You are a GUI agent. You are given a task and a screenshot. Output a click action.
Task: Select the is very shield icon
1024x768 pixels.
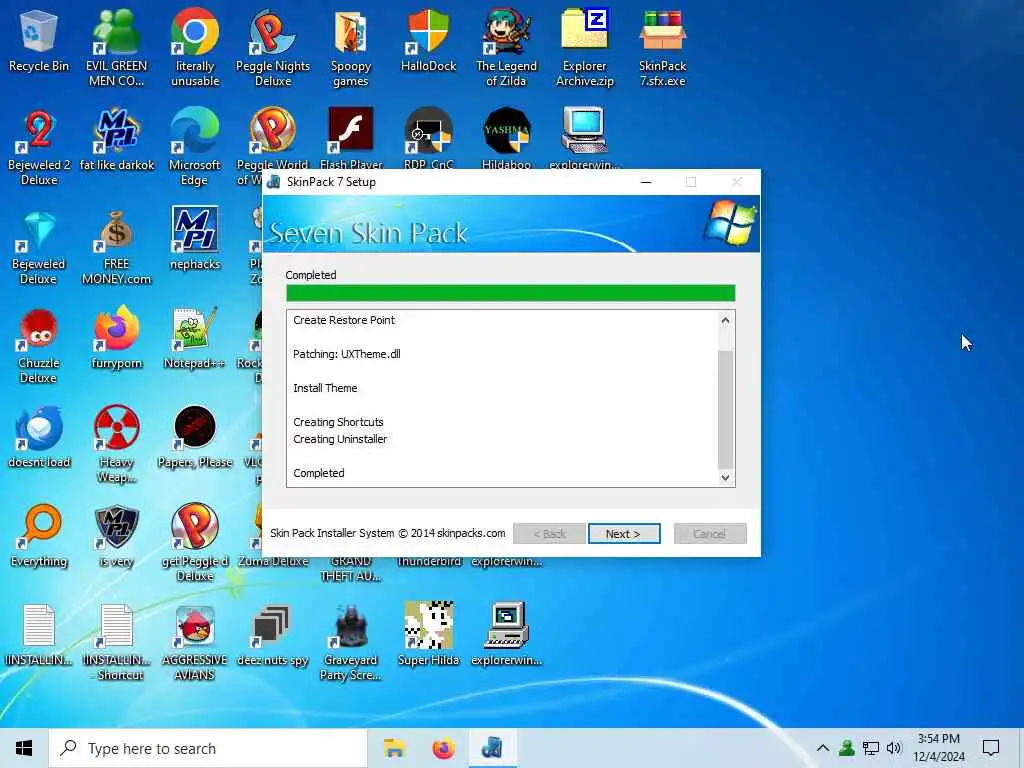coord(116,537)
